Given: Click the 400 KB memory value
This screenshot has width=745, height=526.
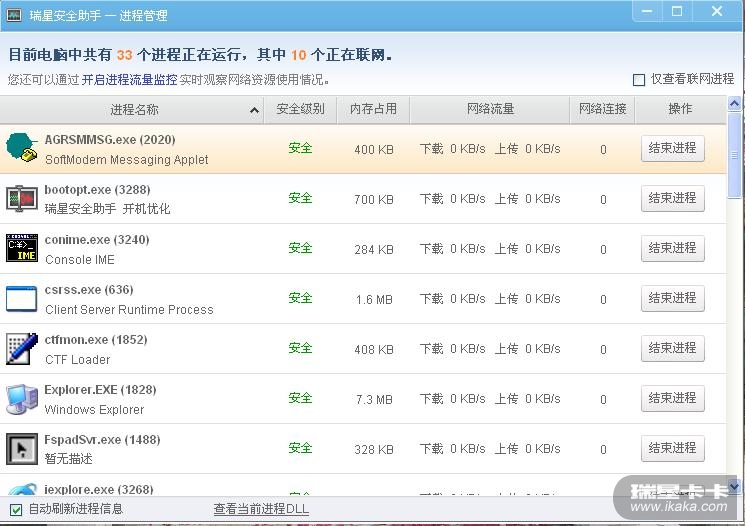Looking at the screenshot, I should pos(374,150).
